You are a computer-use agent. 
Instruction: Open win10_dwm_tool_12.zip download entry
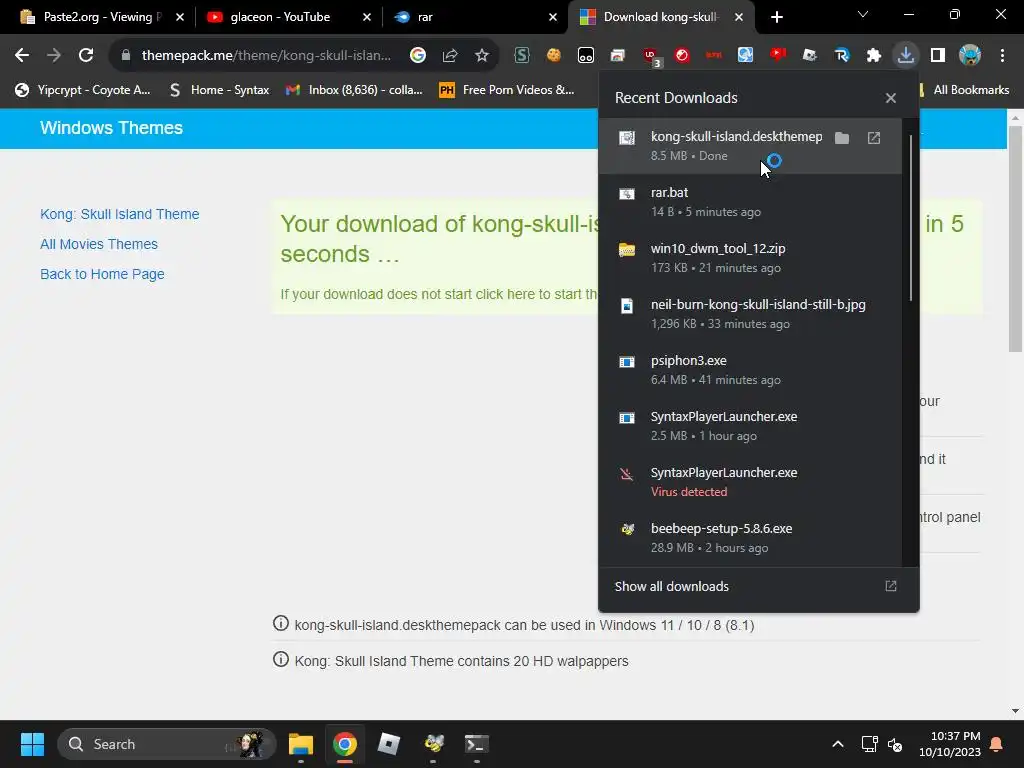pyautogui.click(x=750, y=258)
